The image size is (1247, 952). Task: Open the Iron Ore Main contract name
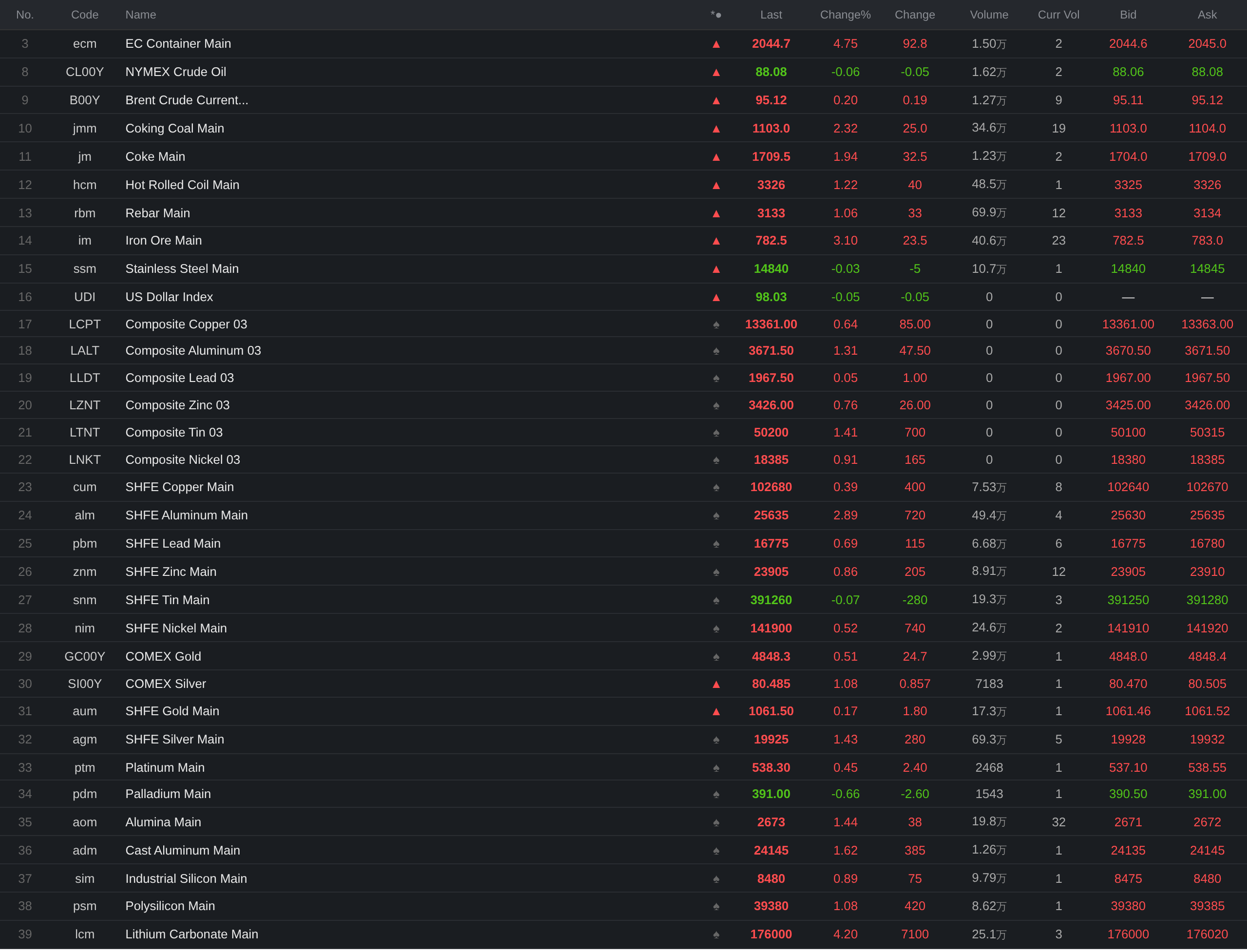tap(163, 241)
